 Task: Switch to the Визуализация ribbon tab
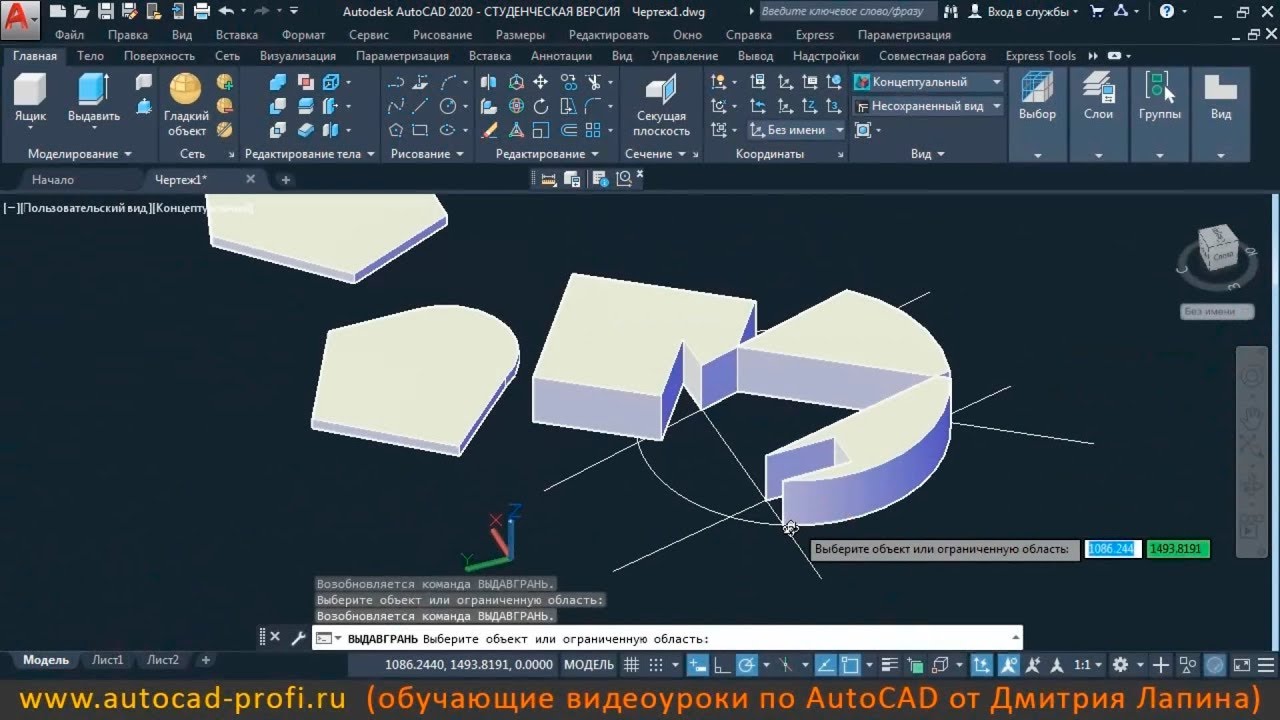(298, 56)
